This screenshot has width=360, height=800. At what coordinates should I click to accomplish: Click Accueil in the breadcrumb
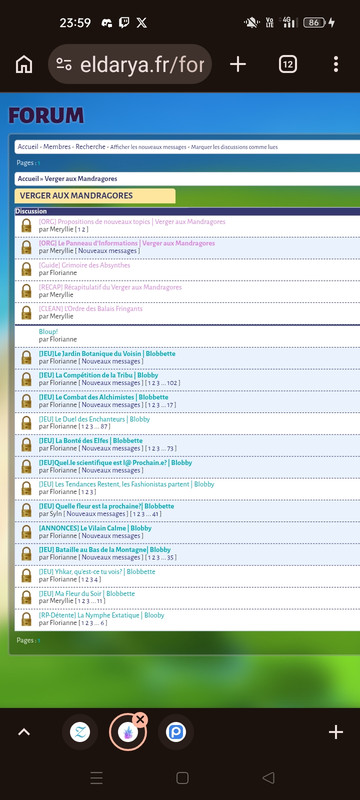pos(28,179)
